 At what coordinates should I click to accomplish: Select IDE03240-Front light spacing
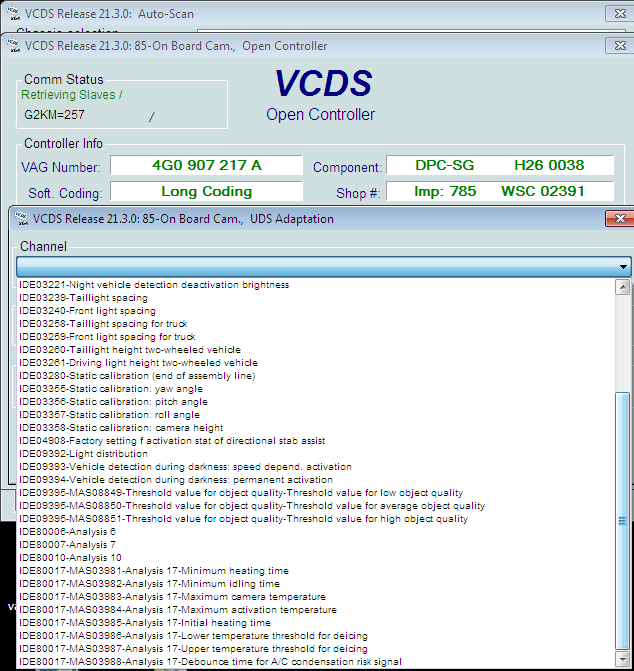click(x=316, y=311)
